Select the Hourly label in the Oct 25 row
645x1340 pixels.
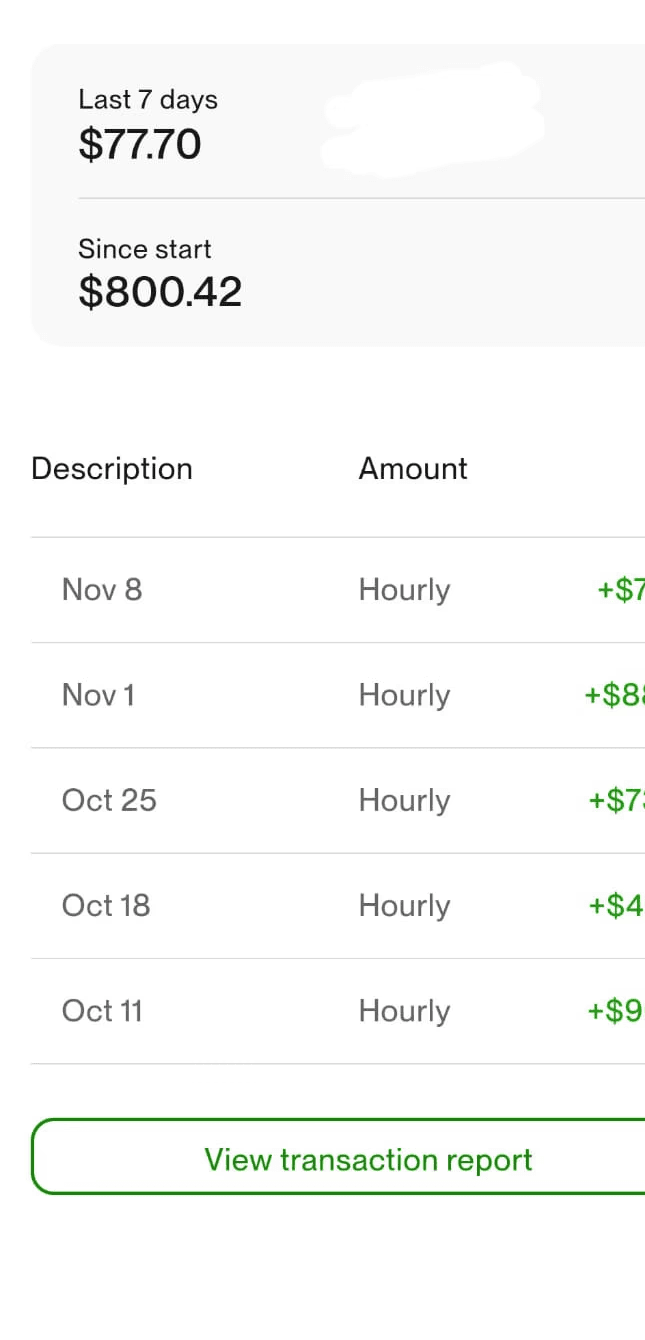click(403, 800)
